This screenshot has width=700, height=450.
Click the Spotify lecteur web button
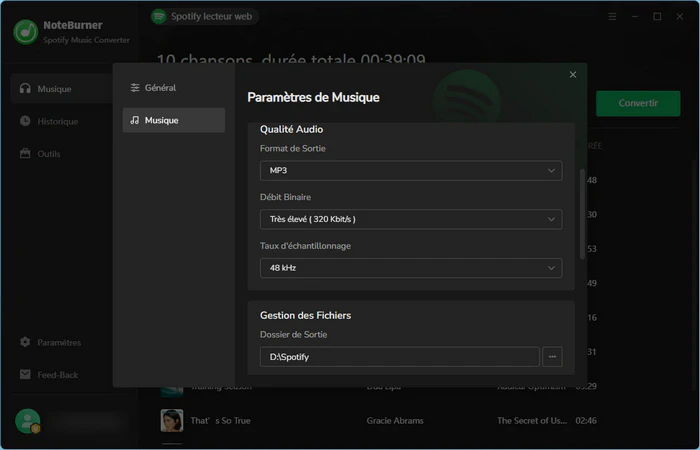coord(204,17)
